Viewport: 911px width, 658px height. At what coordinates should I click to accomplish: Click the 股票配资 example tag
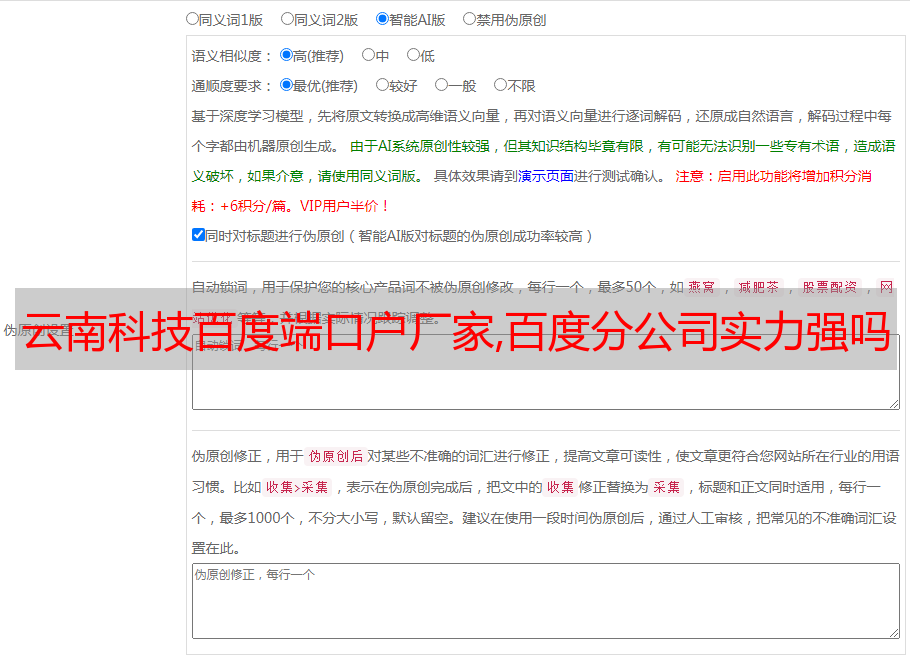coord(830,287)
